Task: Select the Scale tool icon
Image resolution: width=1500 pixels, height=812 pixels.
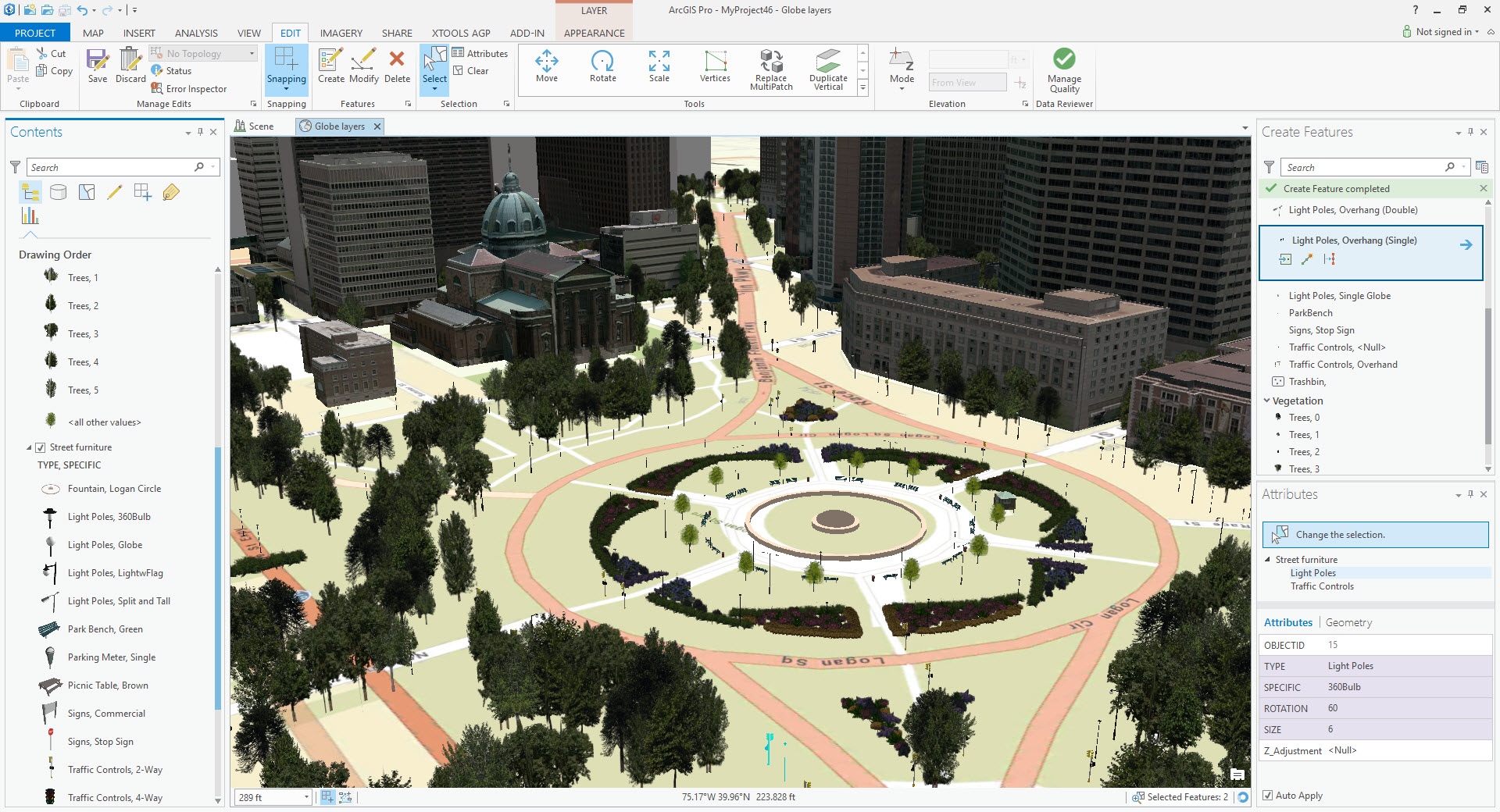Action: coord(659,60)
